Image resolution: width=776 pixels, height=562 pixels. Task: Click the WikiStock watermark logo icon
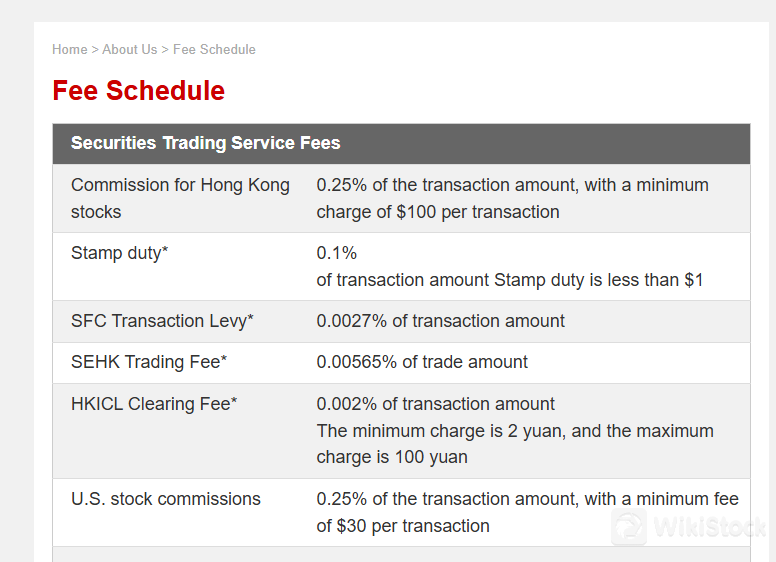point(629,527)
